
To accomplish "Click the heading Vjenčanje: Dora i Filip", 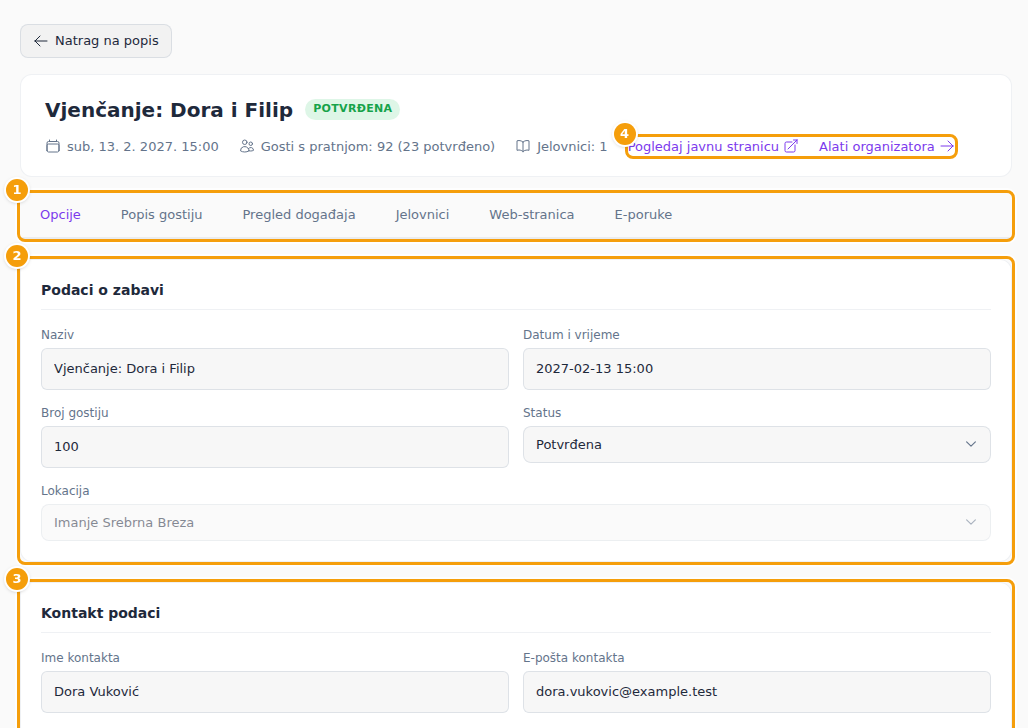I will pos(169,110).
